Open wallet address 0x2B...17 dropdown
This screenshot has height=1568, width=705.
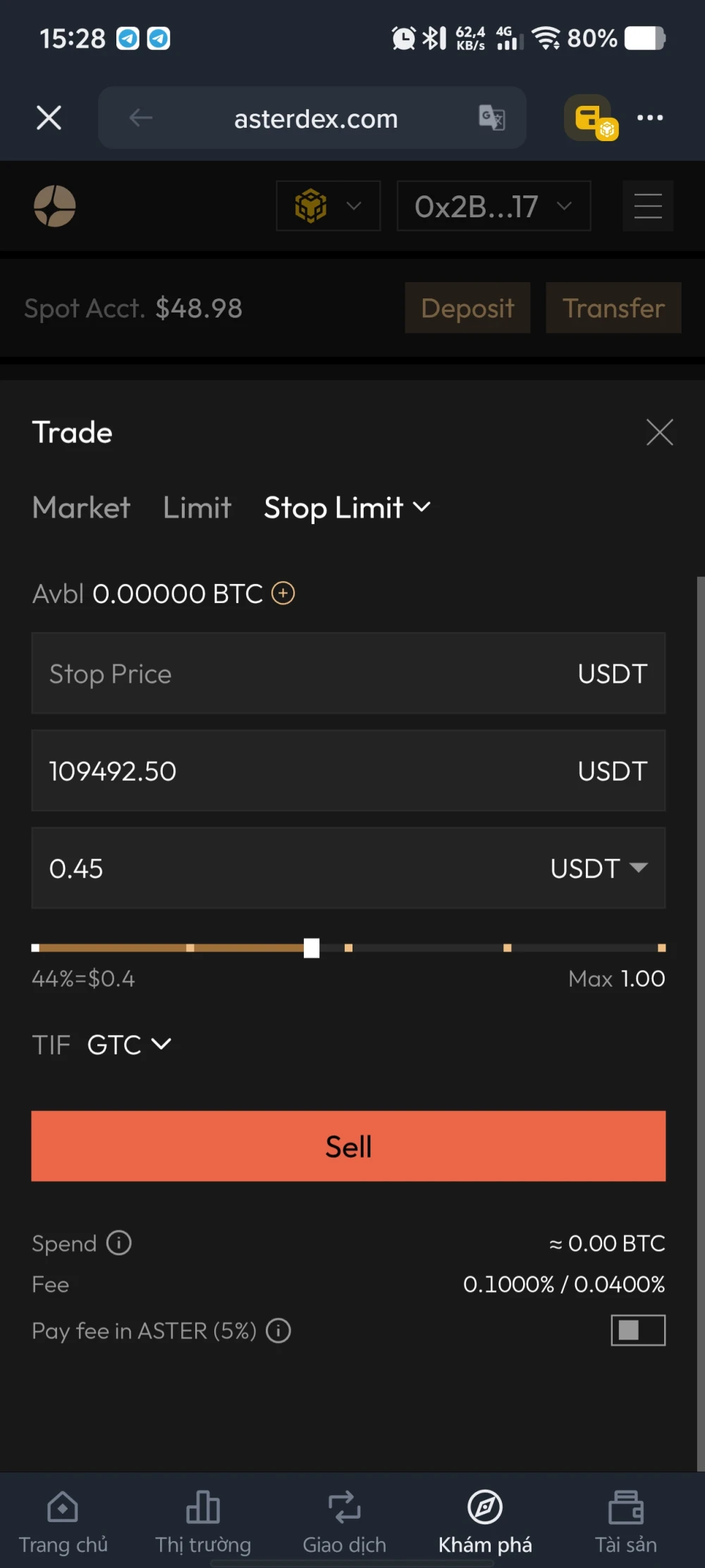pyautogui.click(x=493, y=206)
